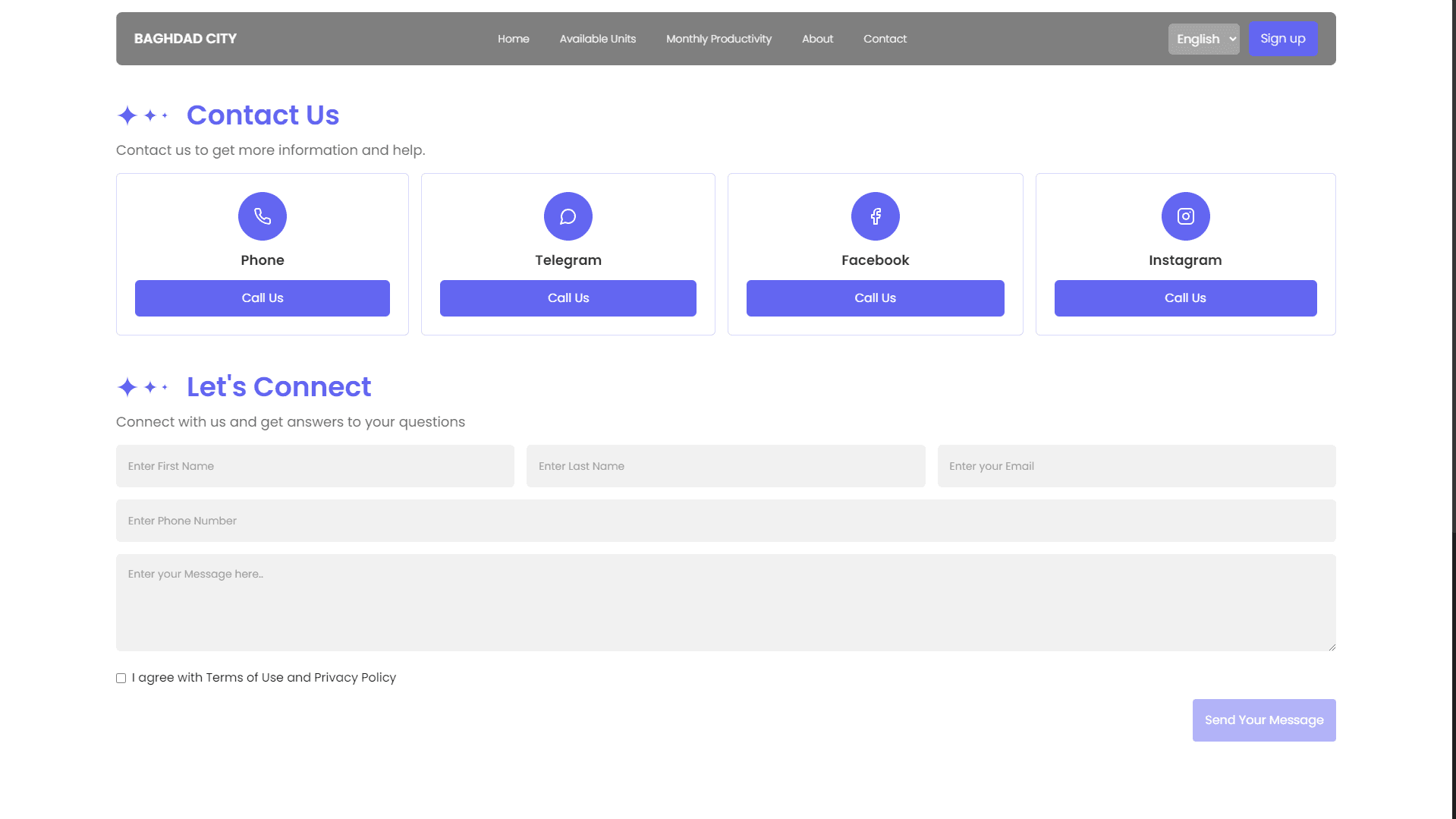Click the BAGHDAD CITY brand logo
Screen dimensions: 1456x819
[x=185, y=39]
